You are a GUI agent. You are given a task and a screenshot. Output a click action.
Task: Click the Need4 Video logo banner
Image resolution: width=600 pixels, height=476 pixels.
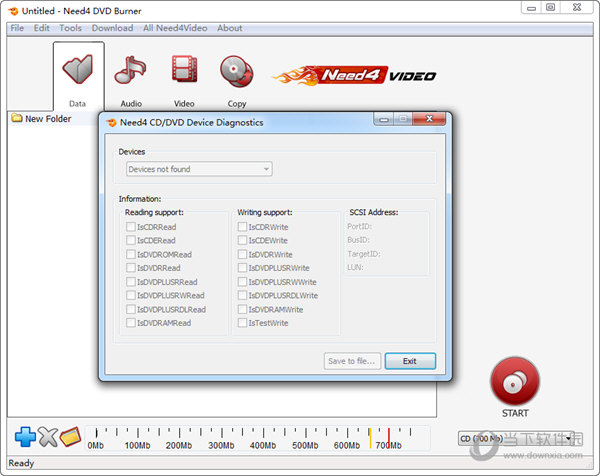click(x=354, y=75)
